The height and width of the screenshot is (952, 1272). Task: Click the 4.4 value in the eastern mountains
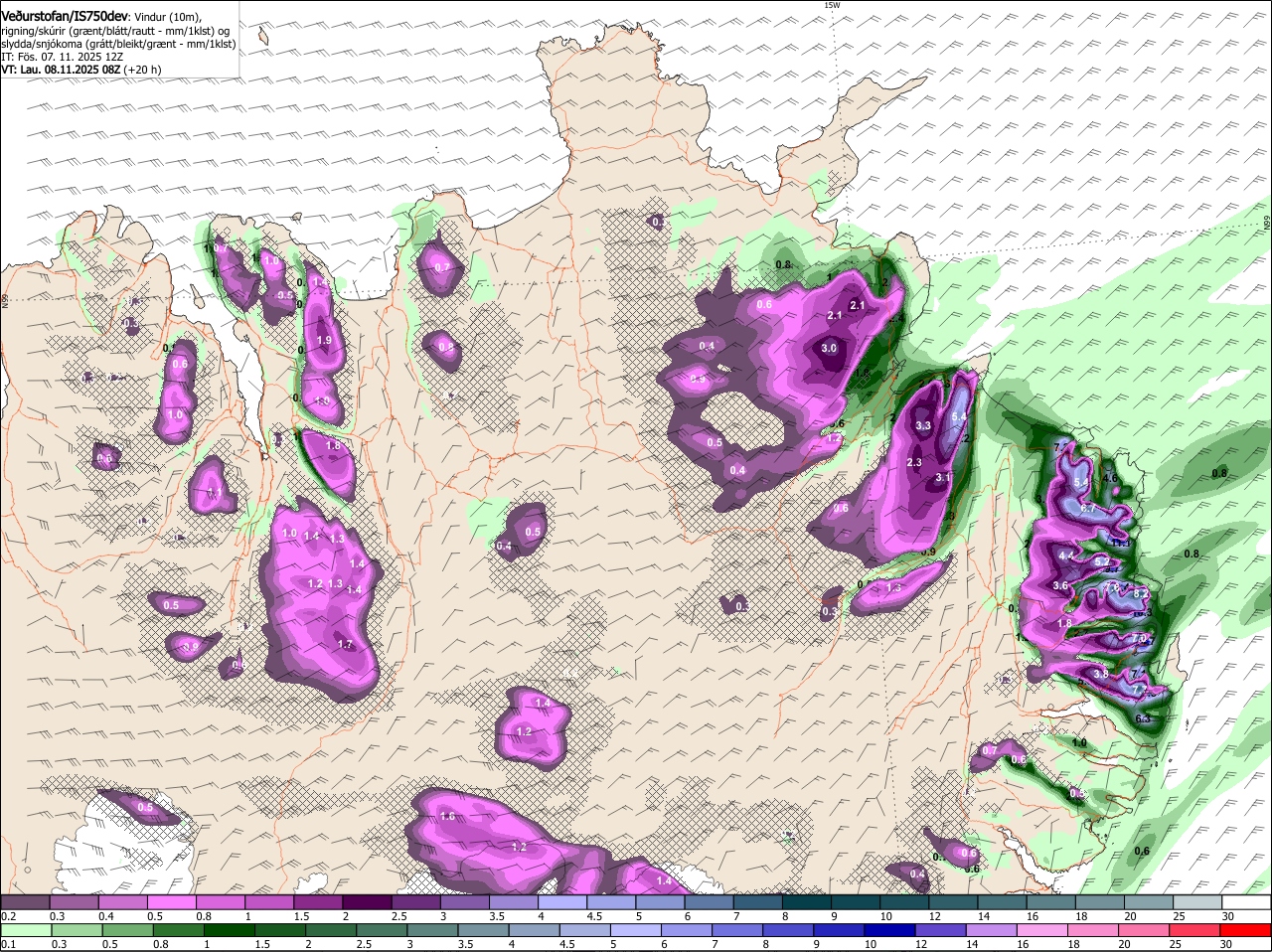click(1066, 555)
